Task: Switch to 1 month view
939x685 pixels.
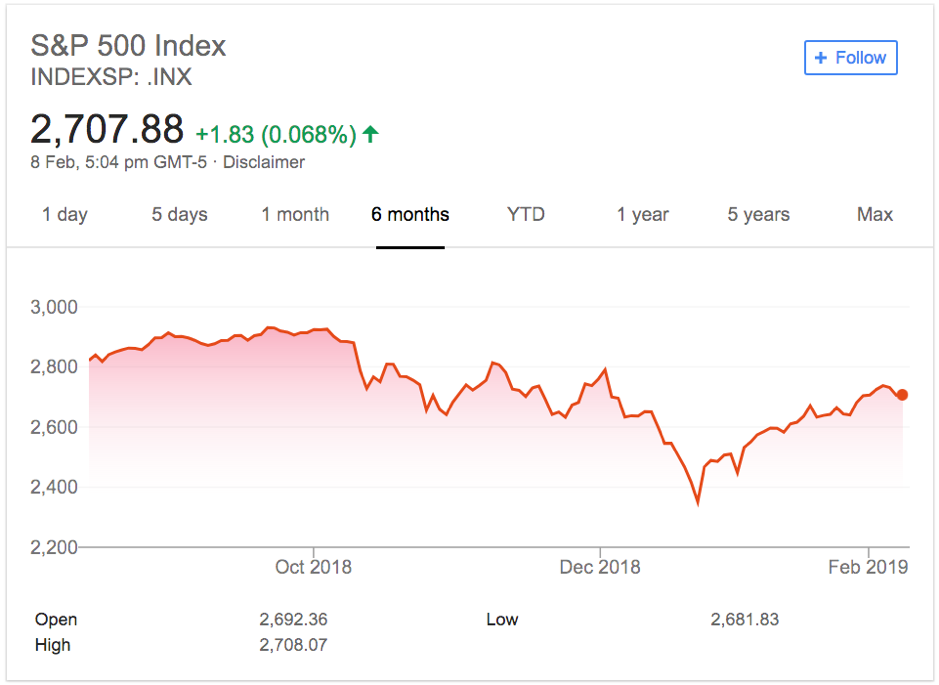Action: pyautogui.click(x=295, y=214)
